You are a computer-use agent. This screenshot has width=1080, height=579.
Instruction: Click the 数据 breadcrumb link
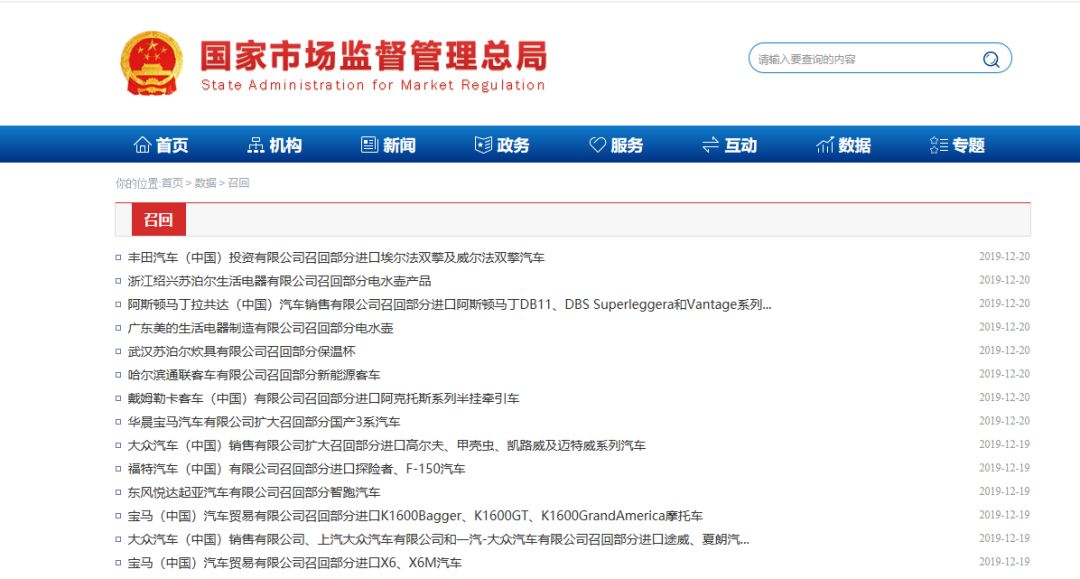click(x=205, y=183)
